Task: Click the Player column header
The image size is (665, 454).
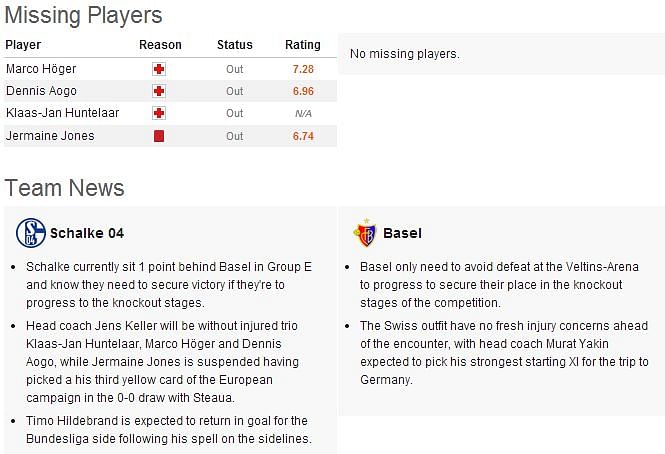Action: (23, 45)
